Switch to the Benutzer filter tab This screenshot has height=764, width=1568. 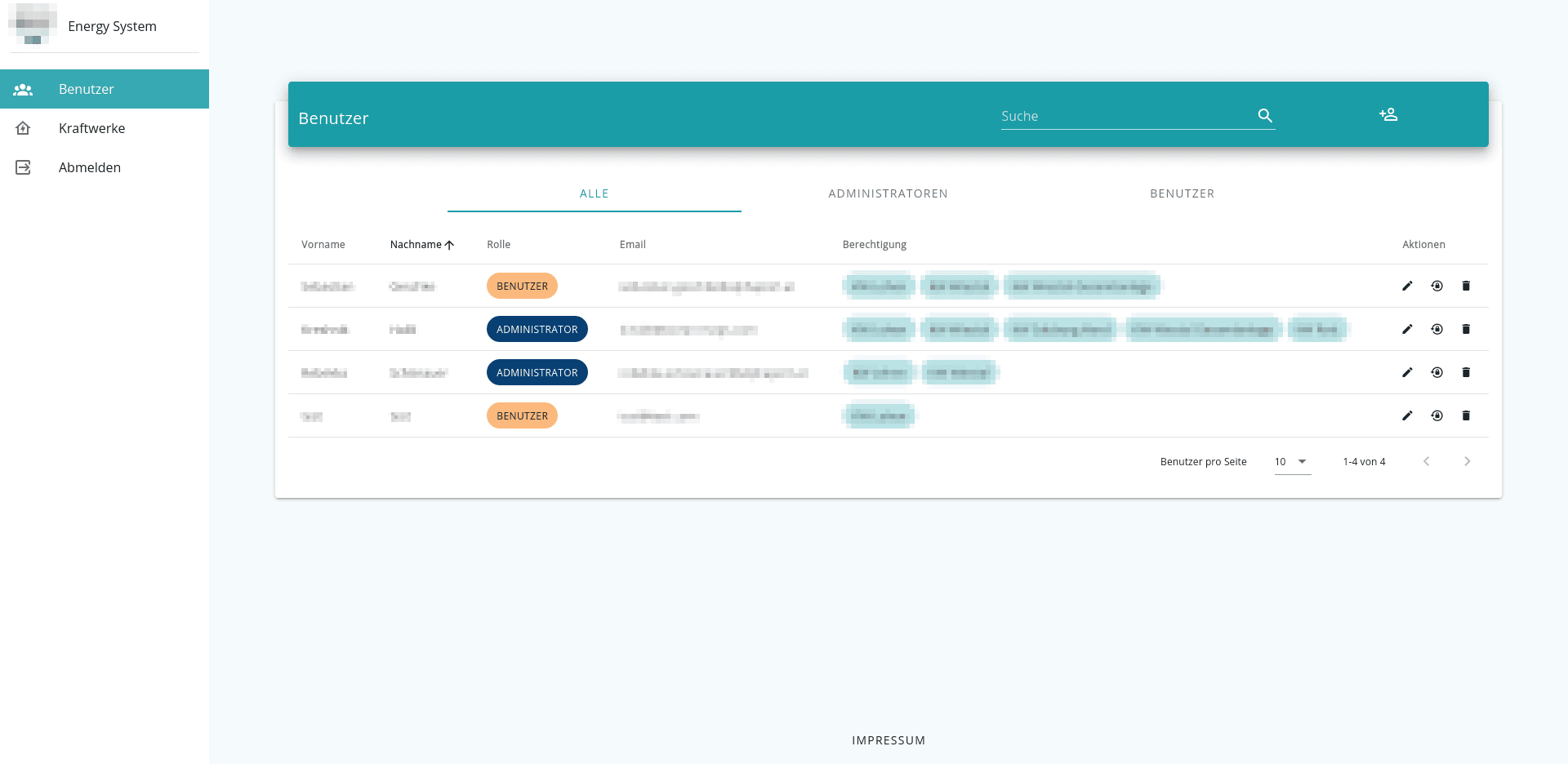1182,193
